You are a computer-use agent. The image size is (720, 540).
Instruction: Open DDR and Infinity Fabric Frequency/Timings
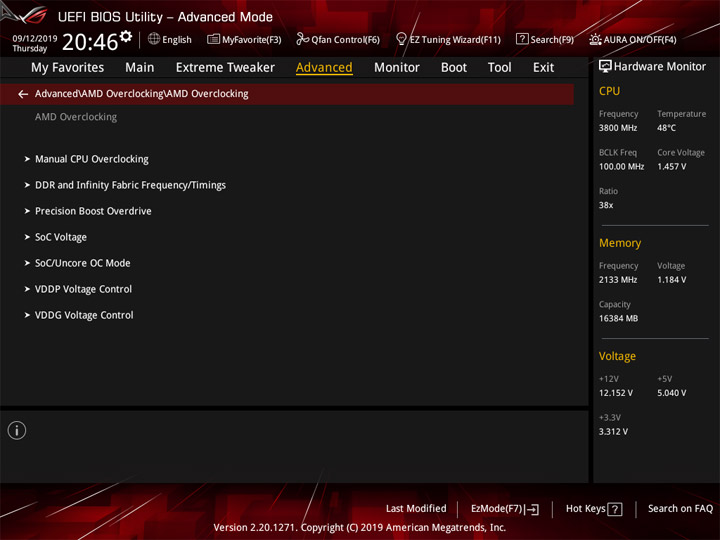point(130,185)
